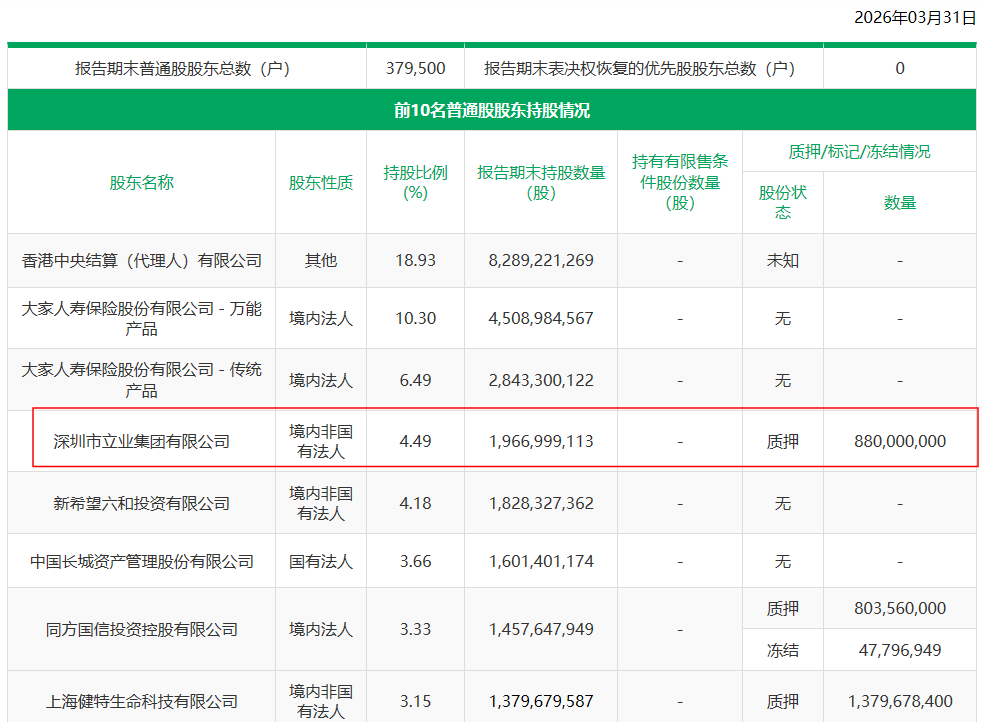Select shareholder 香港中央结算（代理人）有限公司
The image size is (984, 722).
(141, 260)
